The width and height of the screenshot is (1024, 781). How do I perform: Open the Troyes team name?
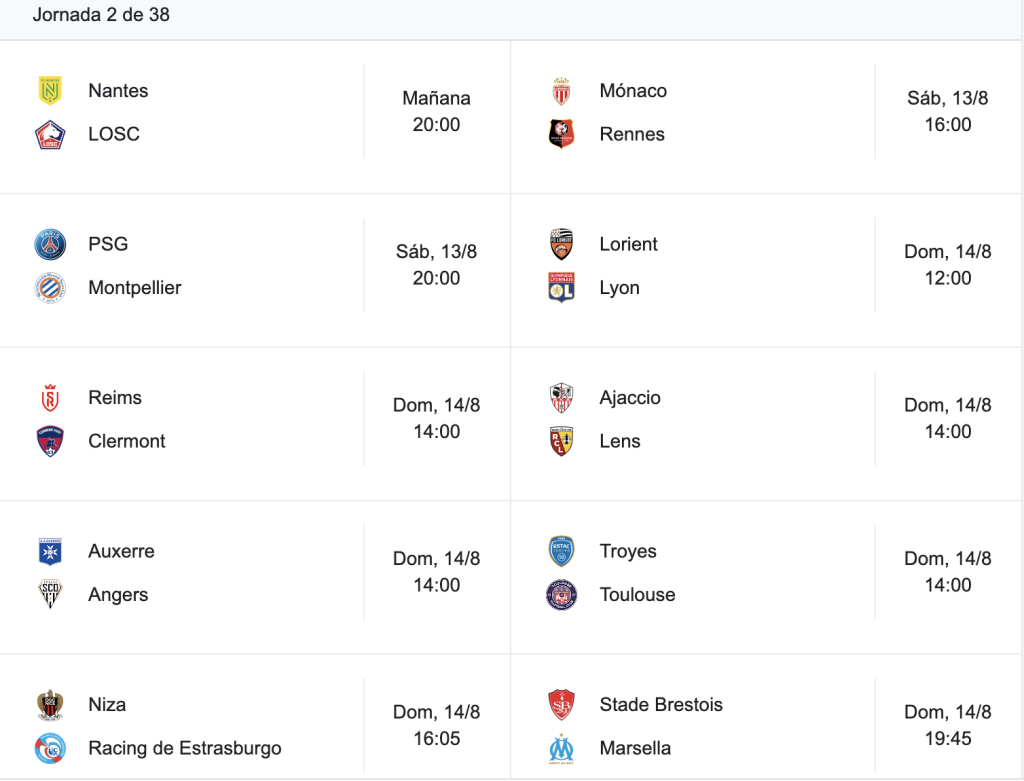pyautogui.click(x=628, y=551)
